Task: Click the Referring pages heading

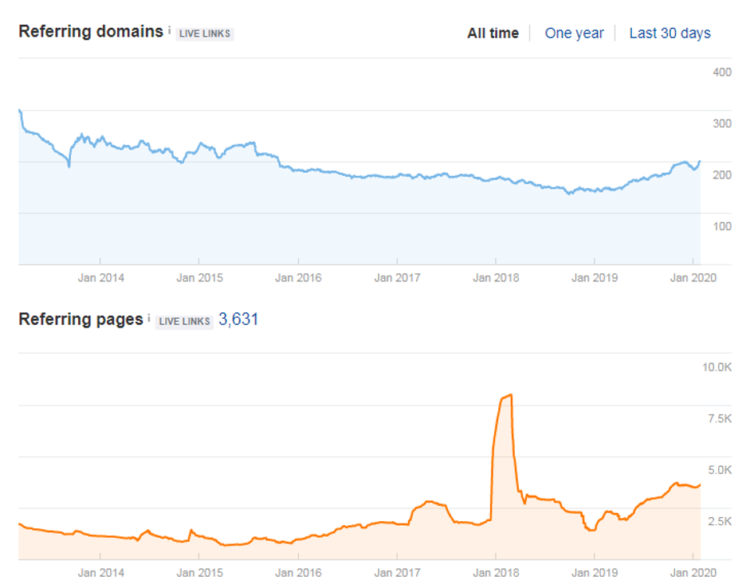Action: pos(81,319)
